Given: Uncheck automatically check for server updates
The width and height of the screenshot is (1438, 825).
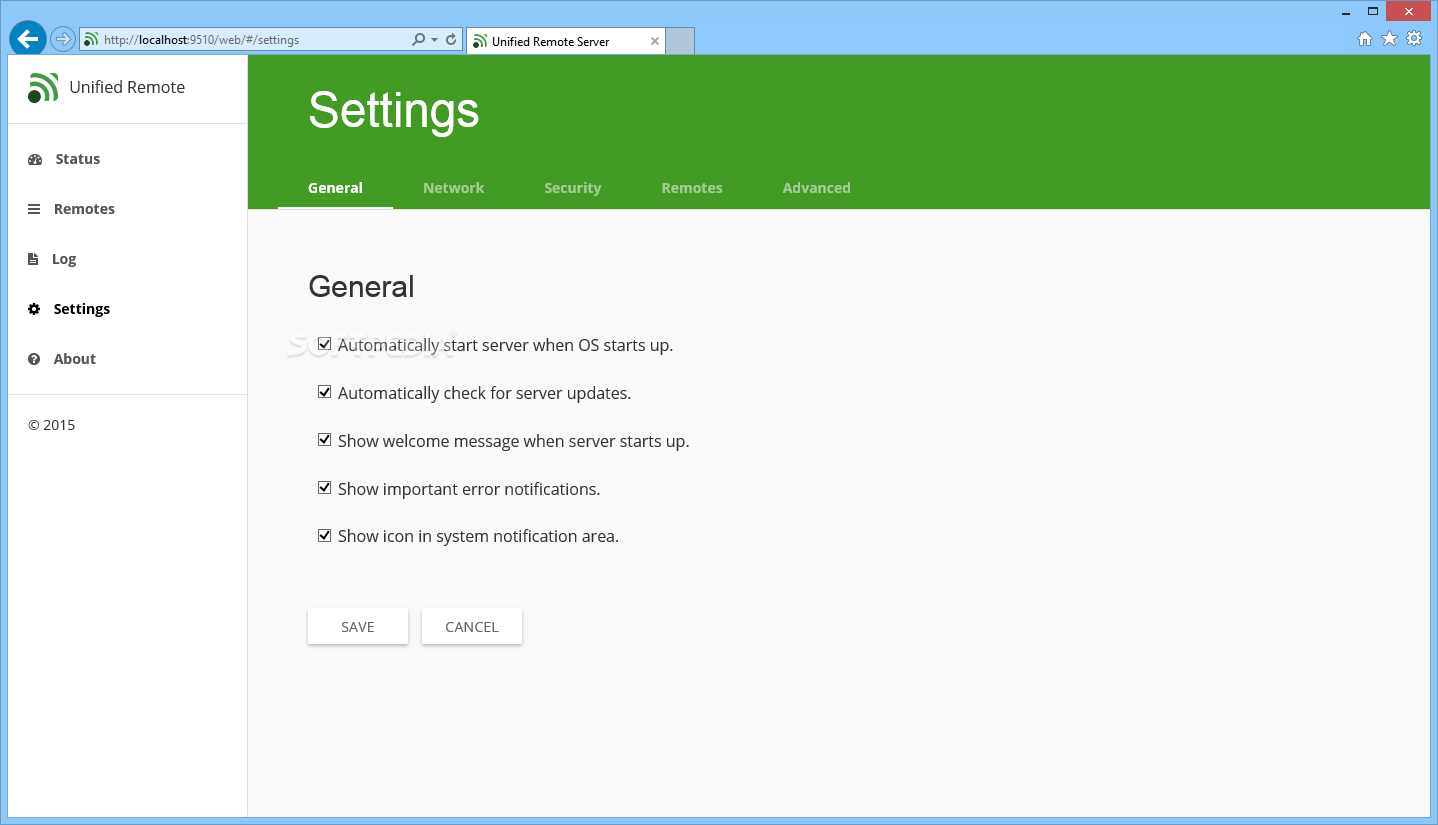Looking at the screenshot, I should [x=324, y=392].
